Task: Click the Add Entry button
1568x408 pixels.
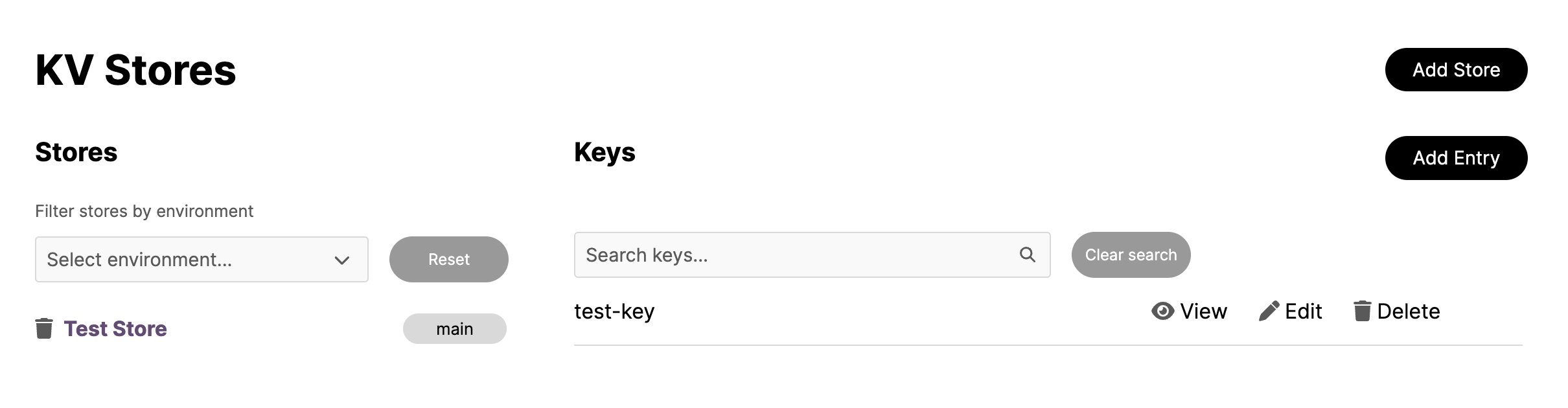Action: click(1456, 158)
